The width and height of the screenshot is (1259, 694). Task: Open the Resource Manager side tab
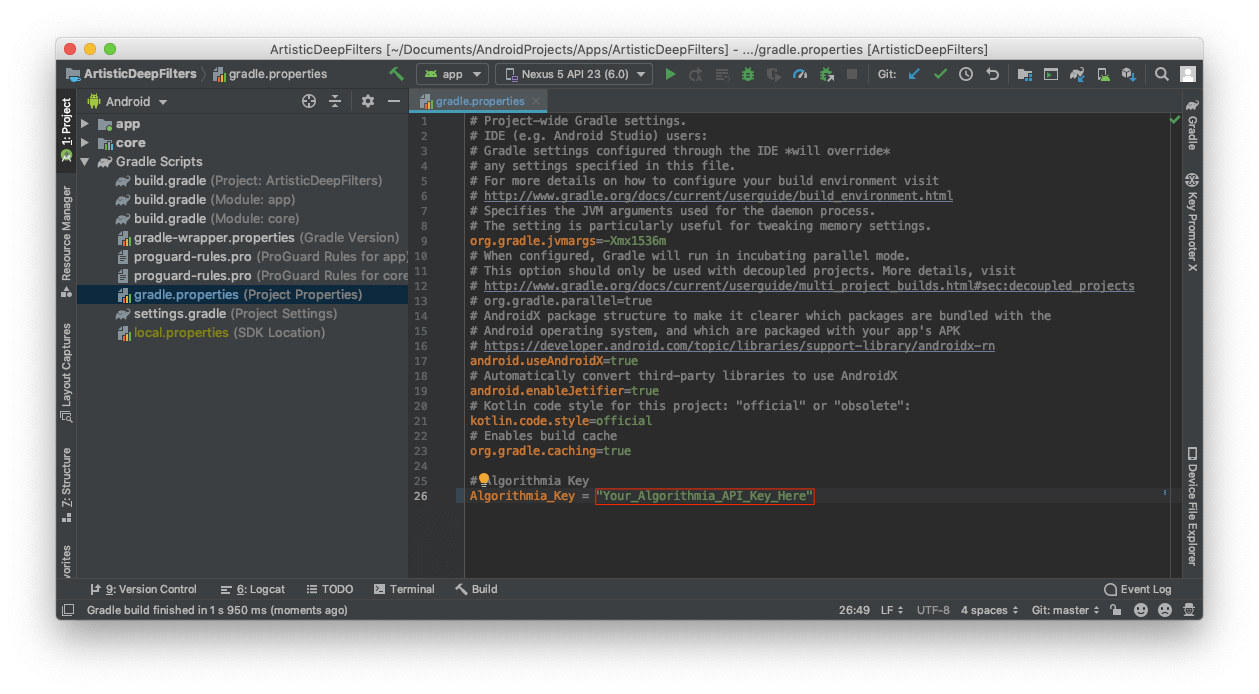67,240
